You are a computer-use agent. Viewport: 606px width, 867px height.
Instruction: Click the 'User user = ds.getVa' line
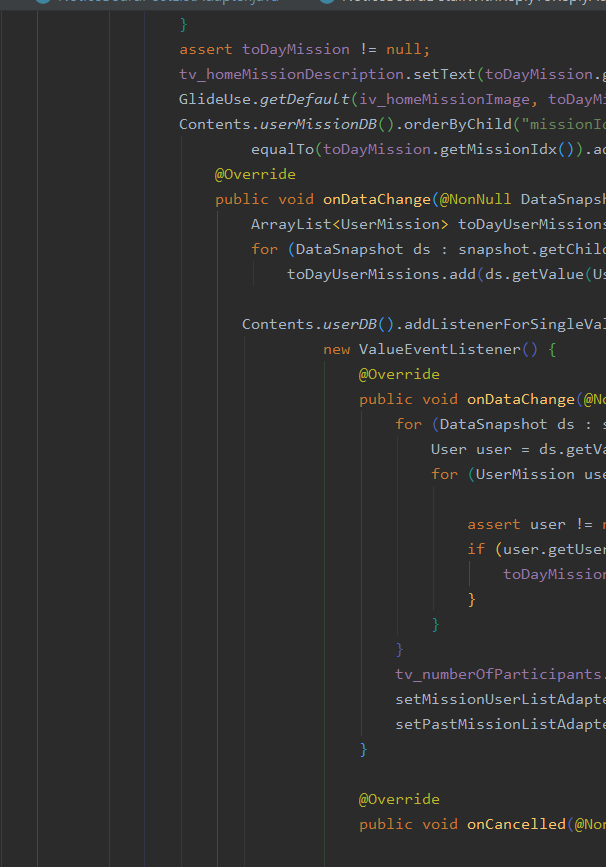(518, 450)
